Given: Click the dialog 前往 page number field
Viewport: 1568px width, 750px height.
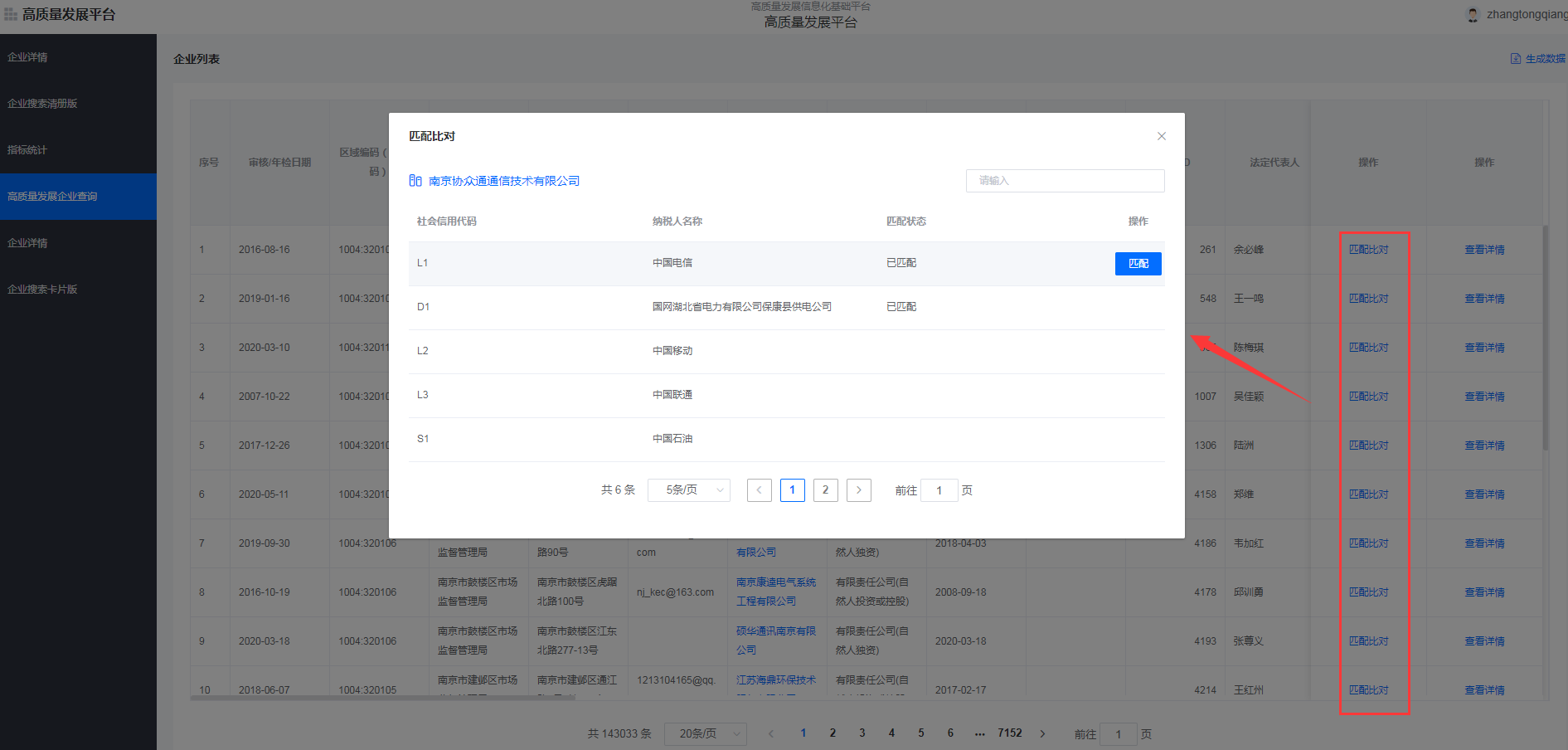Looking at the screenshot, I should 939,490.
